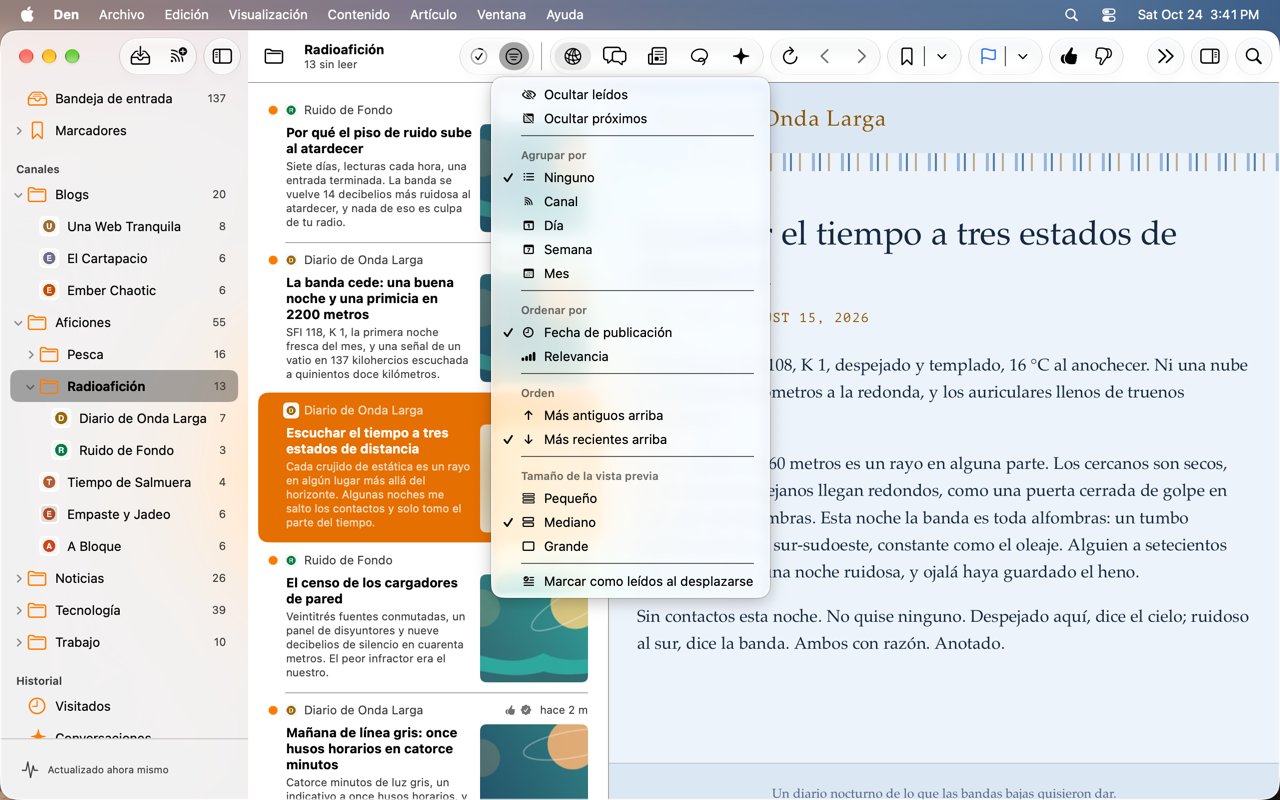Collapse the Blogs folder

coord(19,195)
